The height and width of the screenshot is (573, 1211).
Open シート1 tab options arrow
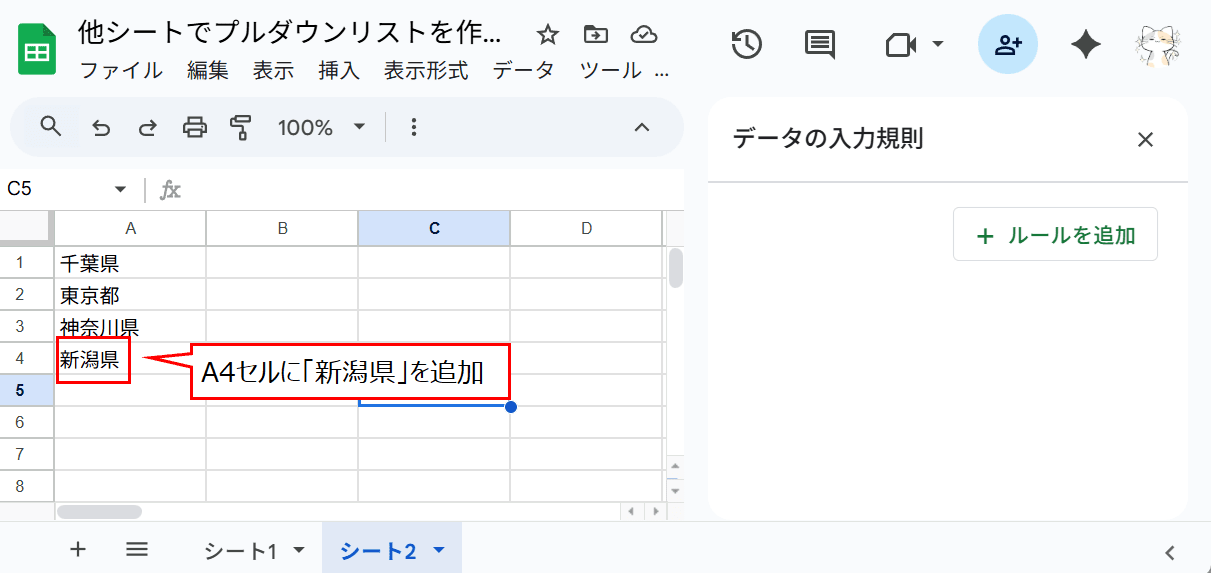click(x=298, y=550)
